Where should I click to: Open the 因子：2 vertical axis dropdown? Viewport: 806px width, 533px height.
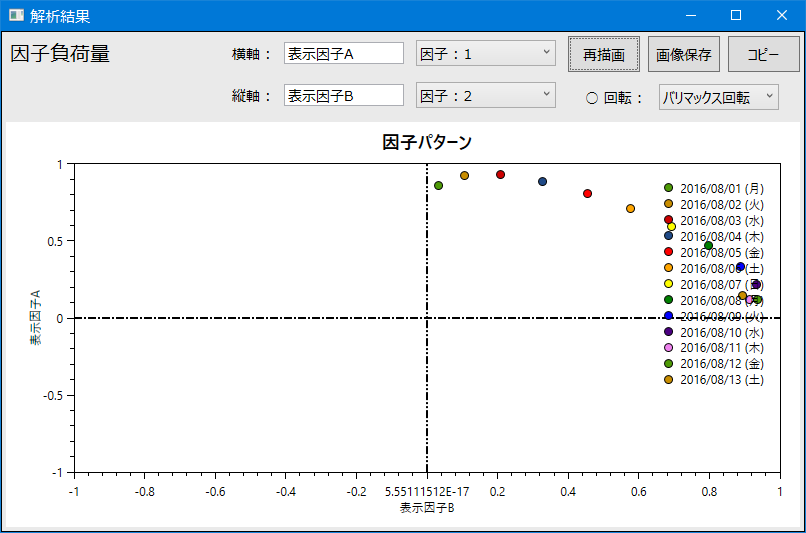pyautogui.click(x=486, y=96)
